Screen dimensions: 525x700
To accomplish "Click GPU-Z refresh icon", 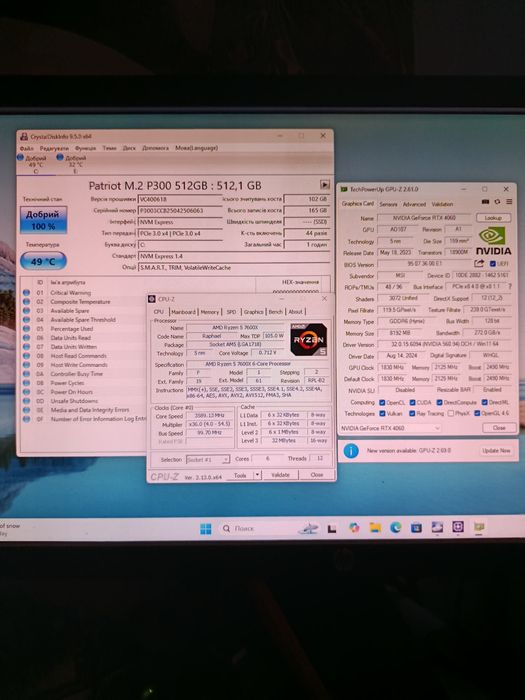I will pyautogui.click(x=497, y=202).
